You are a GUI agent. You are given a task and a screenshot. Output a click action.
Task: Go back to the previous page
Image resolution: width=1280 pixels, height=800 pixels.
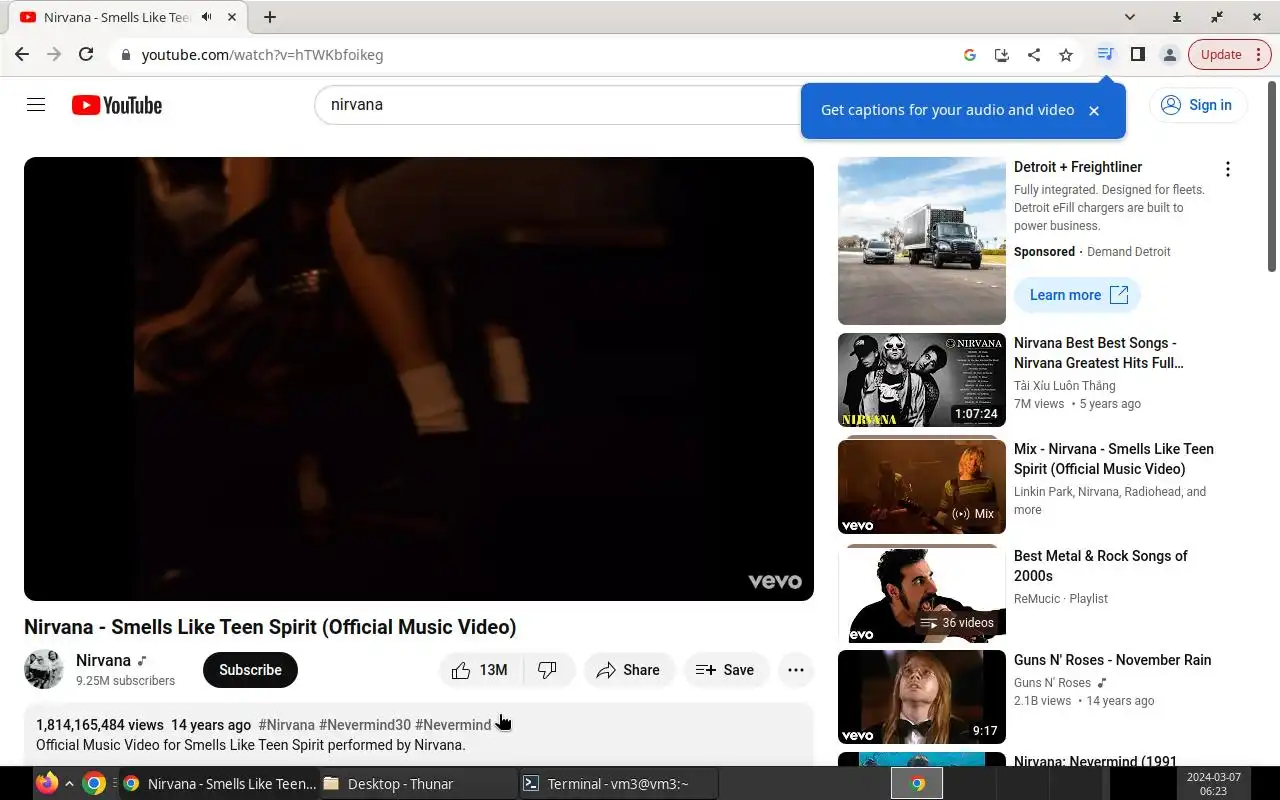(x=22, y=55)
